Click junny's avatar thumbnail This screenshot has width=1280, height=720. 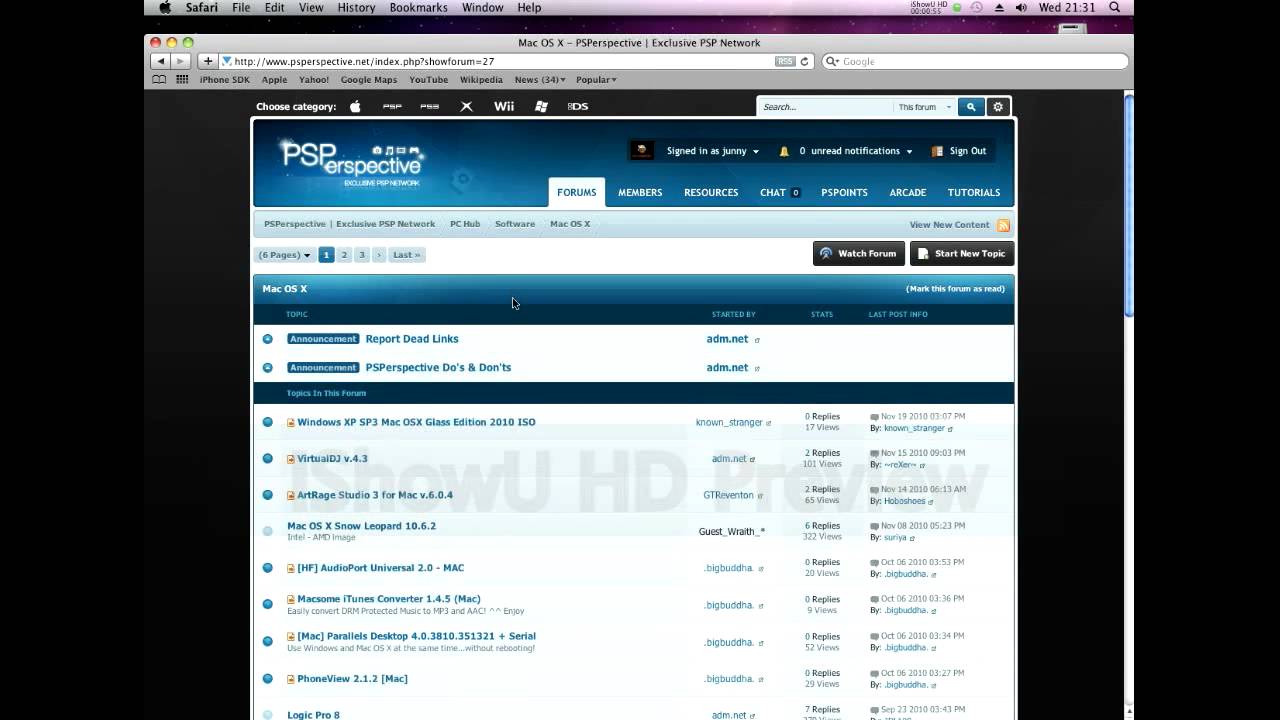642,151
